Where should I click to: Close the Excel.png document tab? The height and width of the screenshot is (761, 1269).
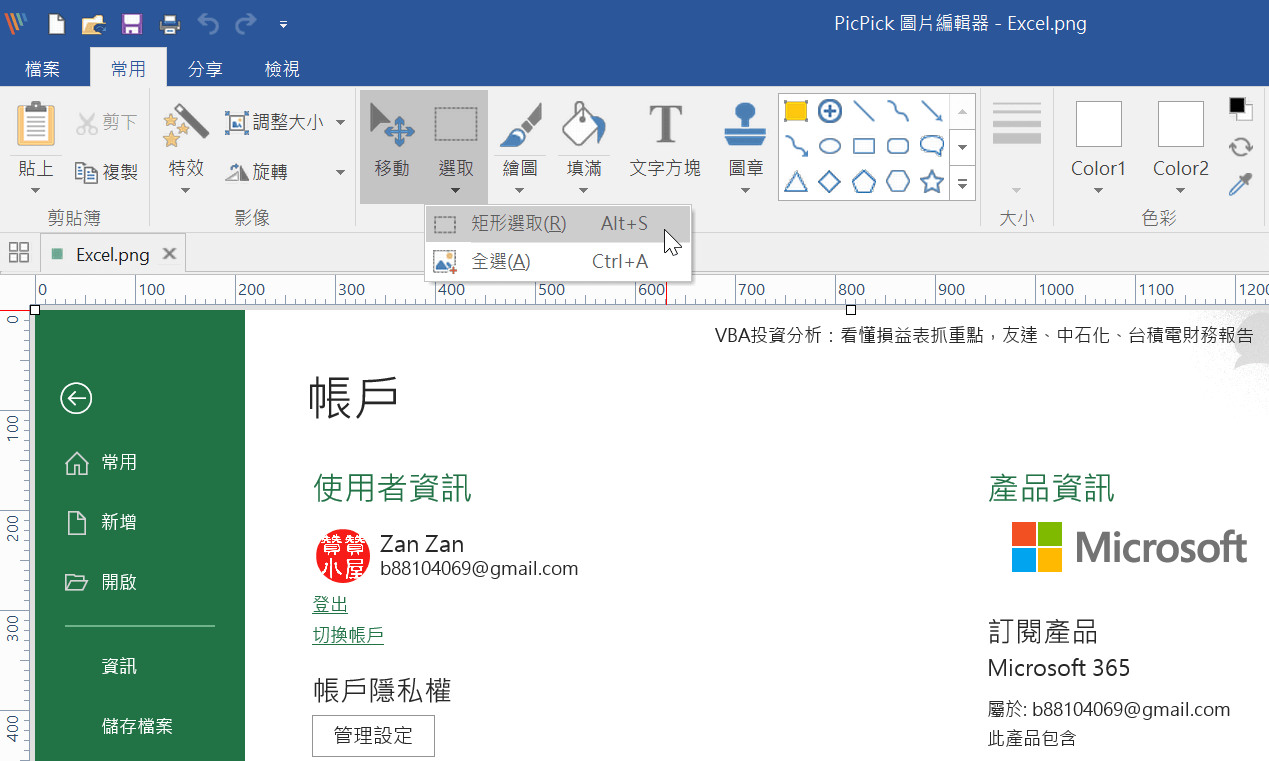click(169, 254)
